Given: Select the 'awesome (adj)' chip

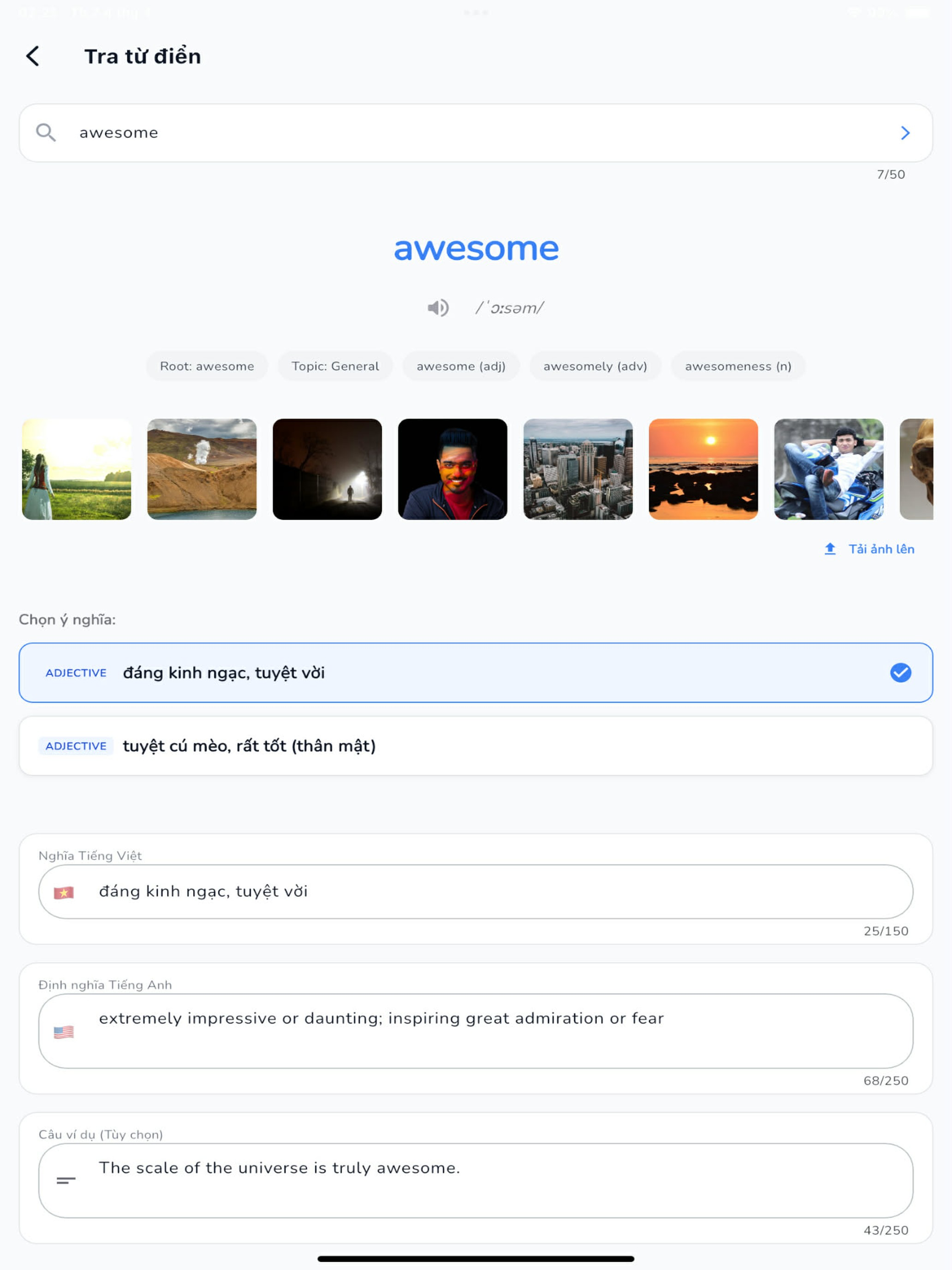Looking at the screenshot, I should (x=461, y=366).
